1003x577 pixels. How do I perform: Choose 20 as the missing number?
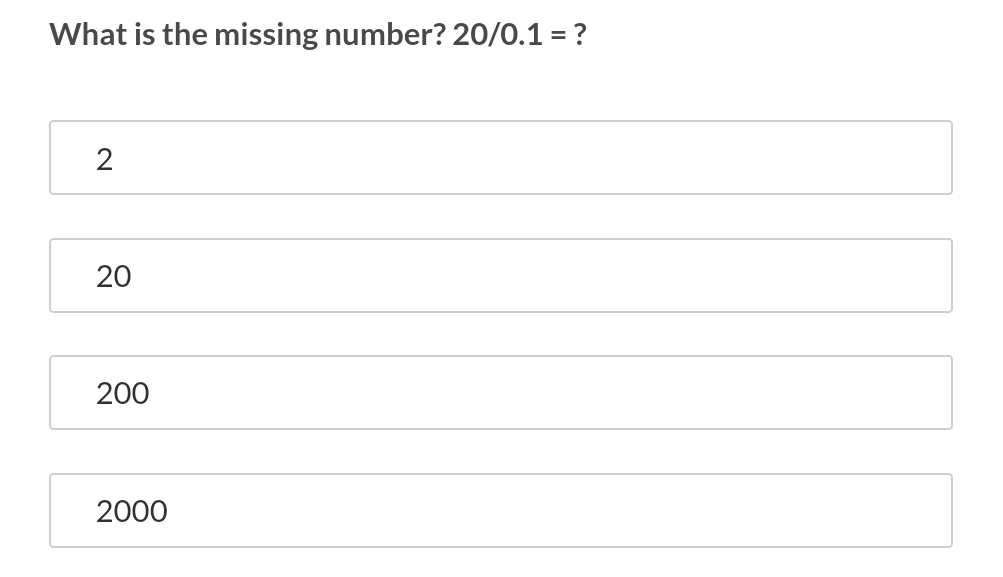tap(500, 275)
